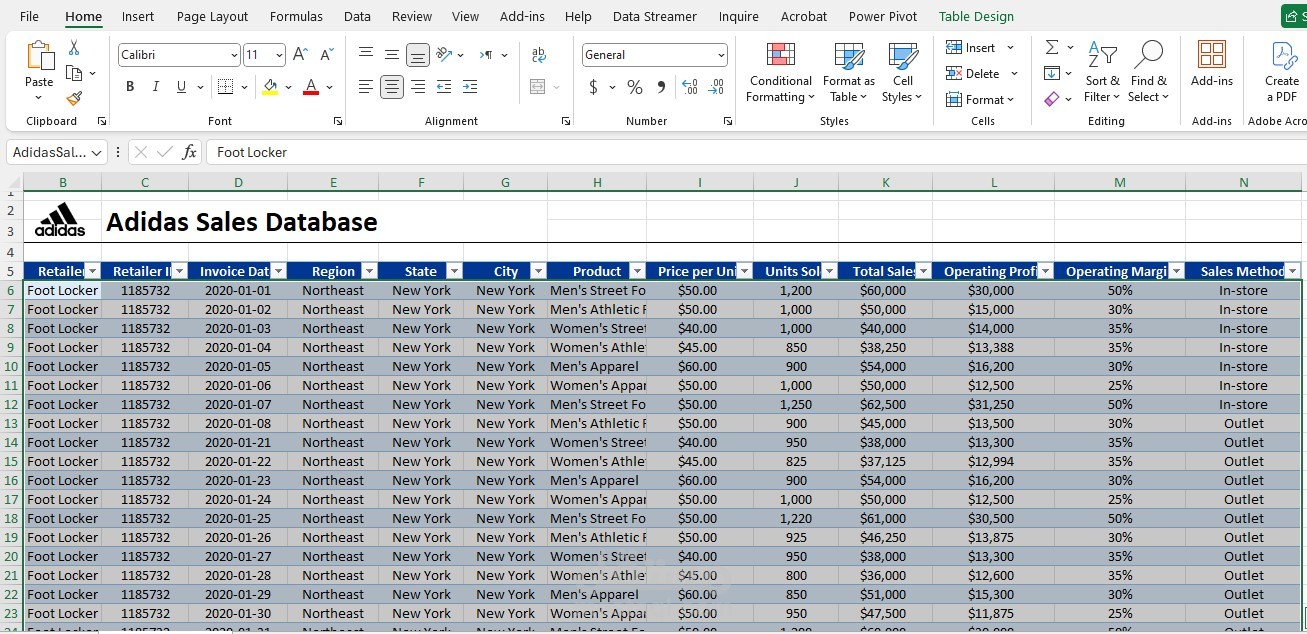Viewport: 1307px width, 634px height.
Task: Open the Insert ribbon tab
Action: click(138, 16)
